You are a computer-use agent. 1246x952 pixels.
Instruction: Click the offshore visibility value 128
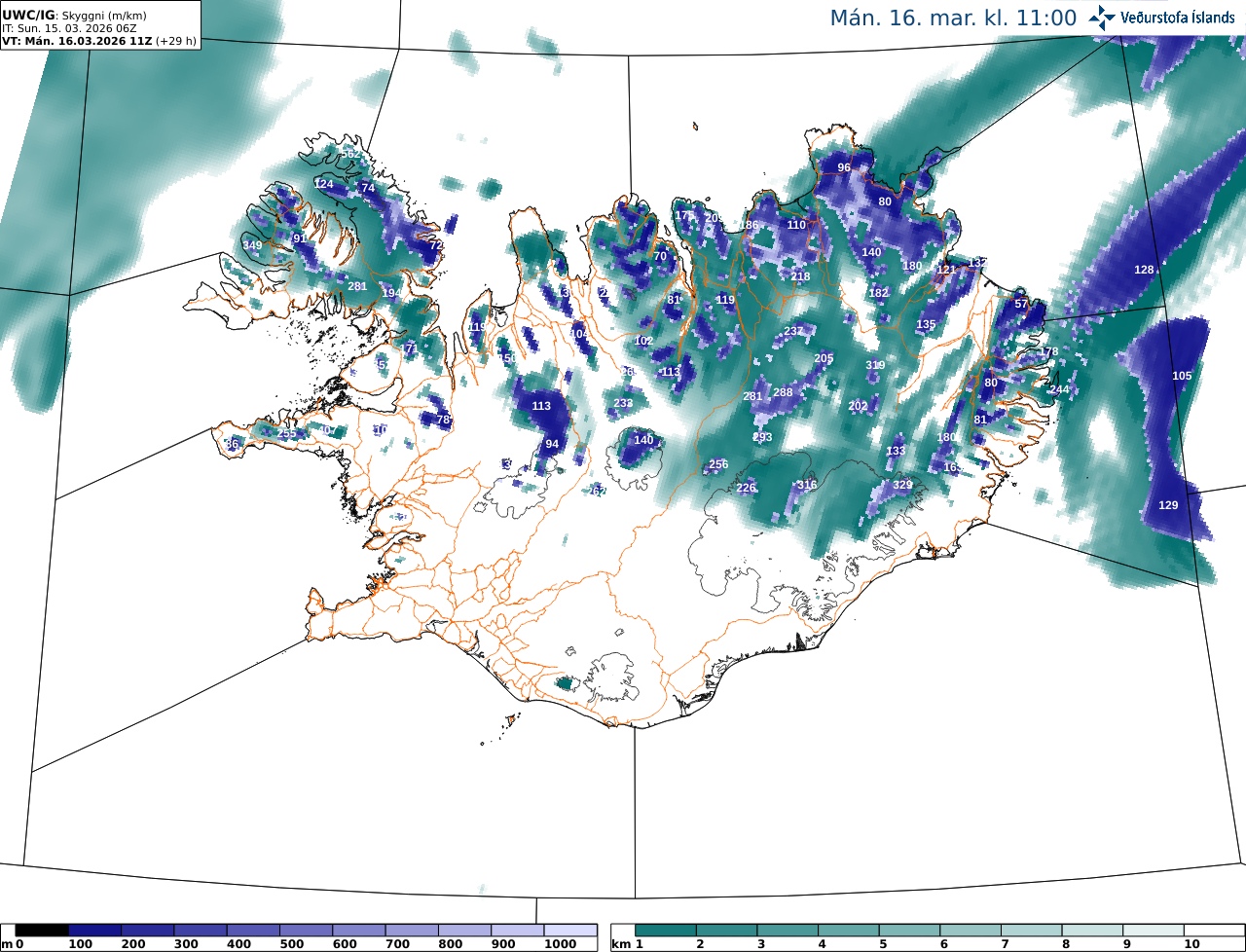click(x=1144, y=270)
